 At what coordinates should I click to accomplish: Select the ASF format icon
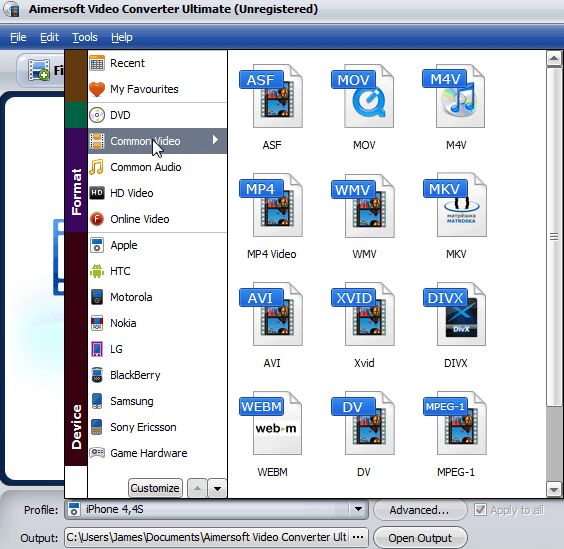(271, 96)
